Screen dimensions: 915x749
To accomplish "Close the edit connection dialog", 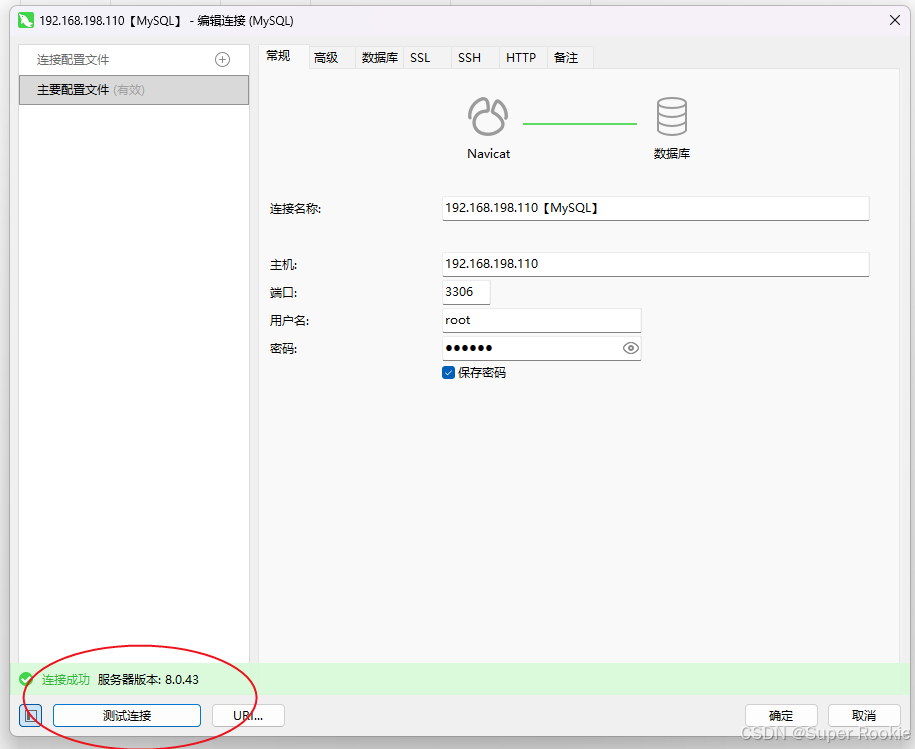I will [x=895, y=20].
